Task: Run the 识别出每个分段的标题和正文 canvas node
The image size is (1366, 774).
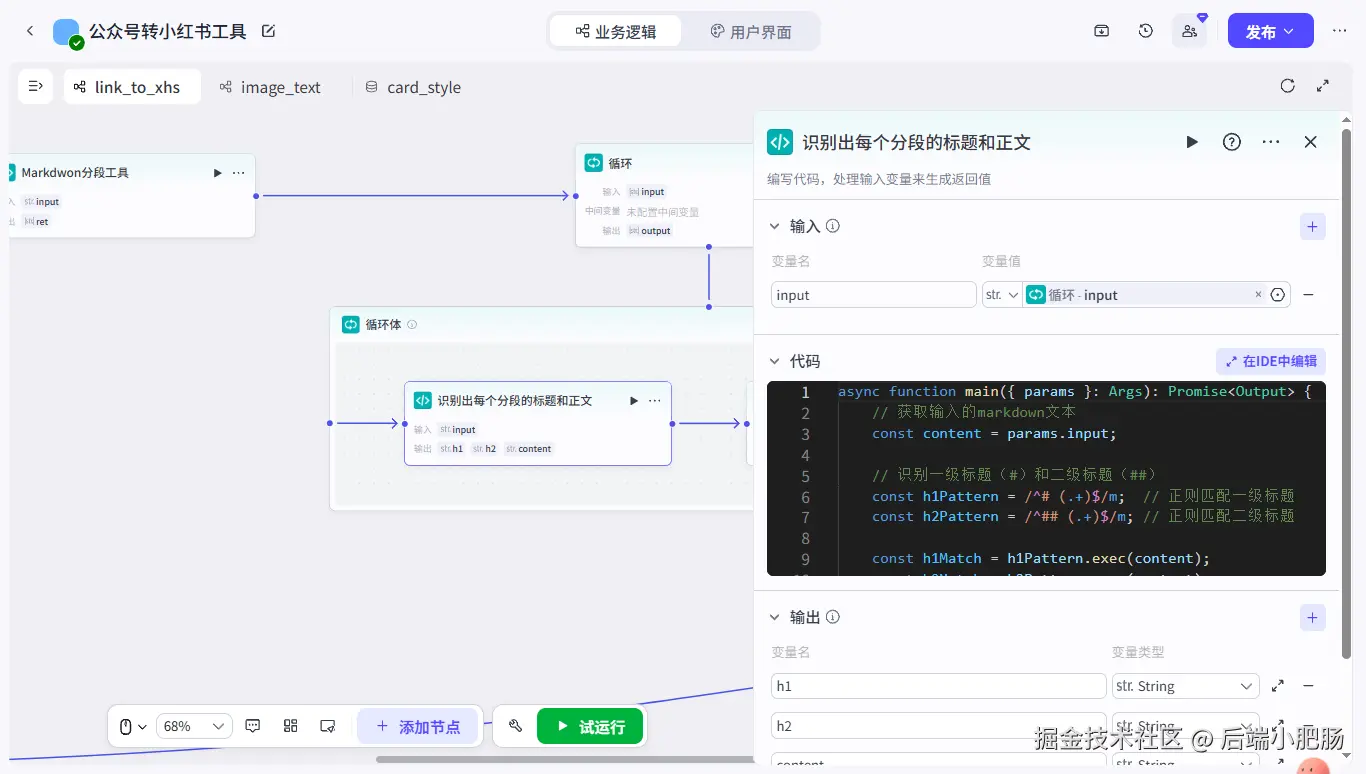Action: click(x=633, y=401)
